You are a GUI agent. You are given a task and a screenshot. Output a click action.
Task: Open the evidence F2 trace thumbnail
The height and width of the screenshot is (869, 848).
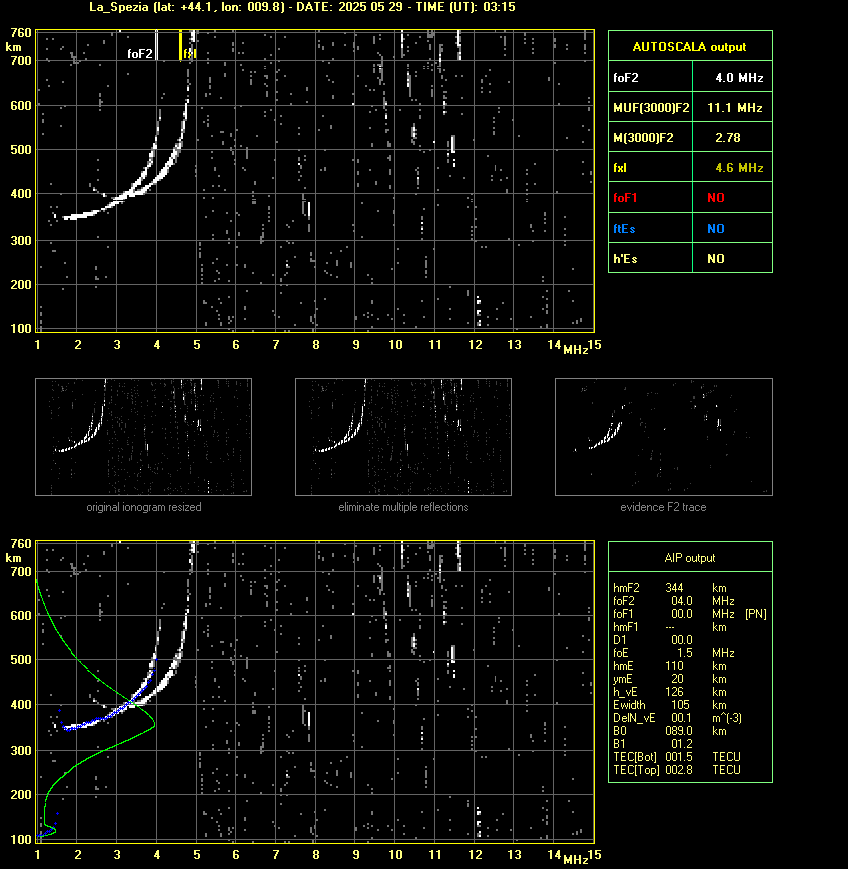point(664,437)
